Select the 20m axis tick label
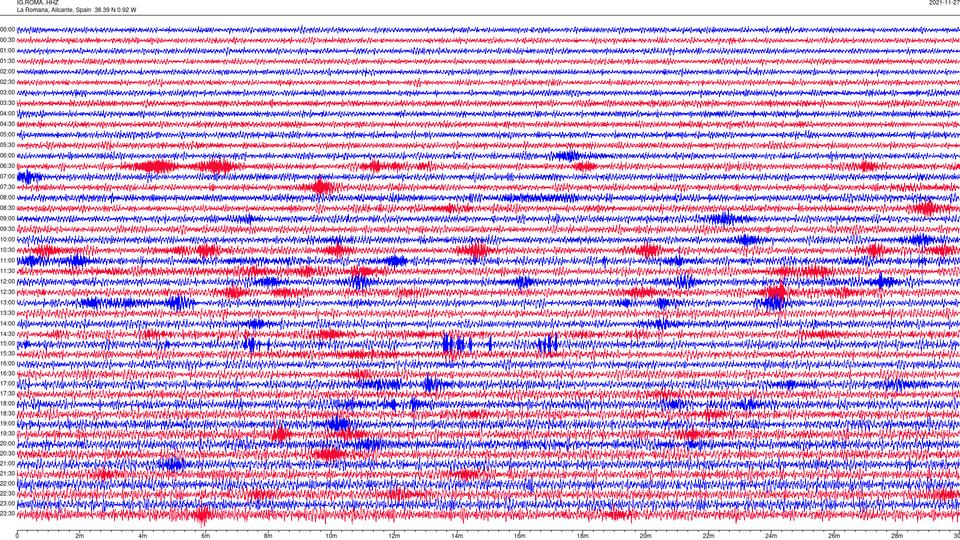 coord(645,536)
